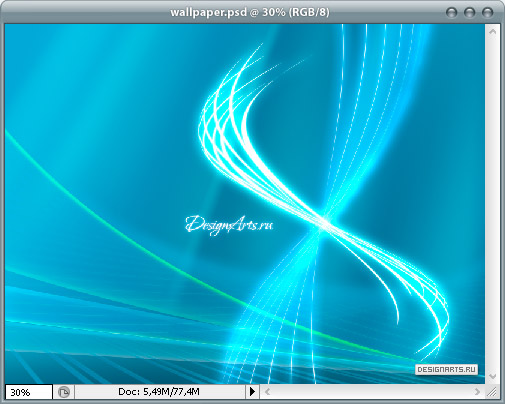This screenshot has height=404, width=505.
Task: Click the window resize grip corner
Action: [x=492, y=392]
